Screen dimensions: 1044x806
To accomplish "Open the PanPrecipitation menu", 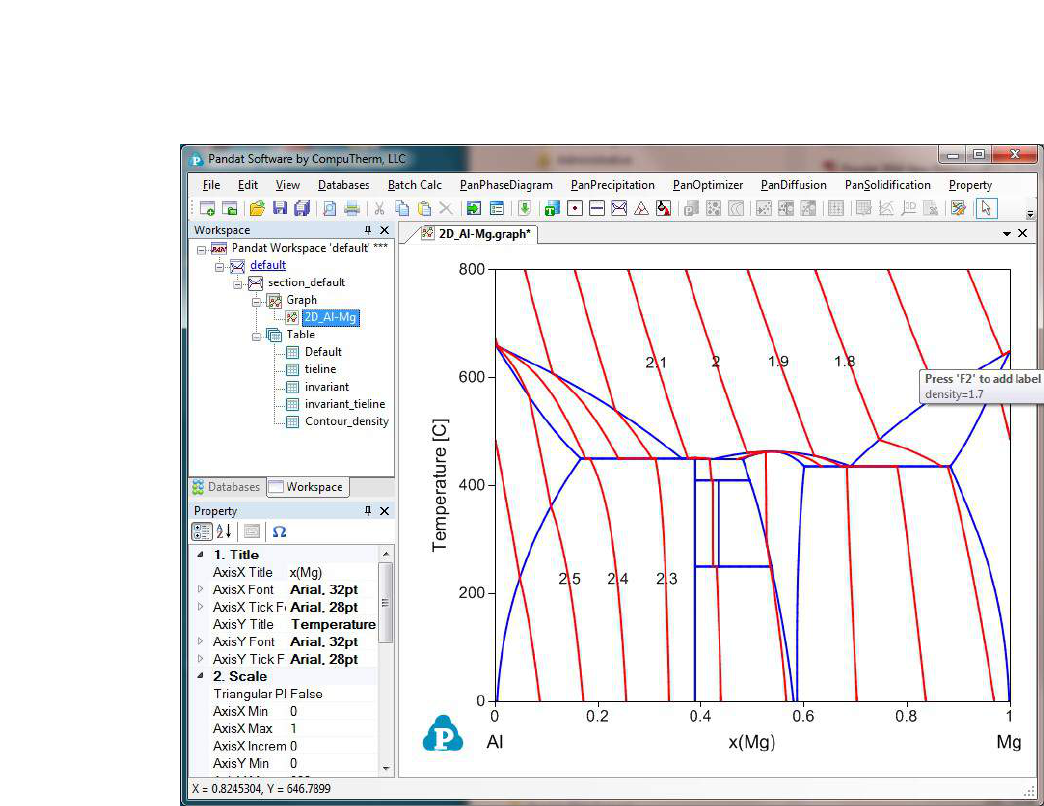I will [x=613, y=185].
